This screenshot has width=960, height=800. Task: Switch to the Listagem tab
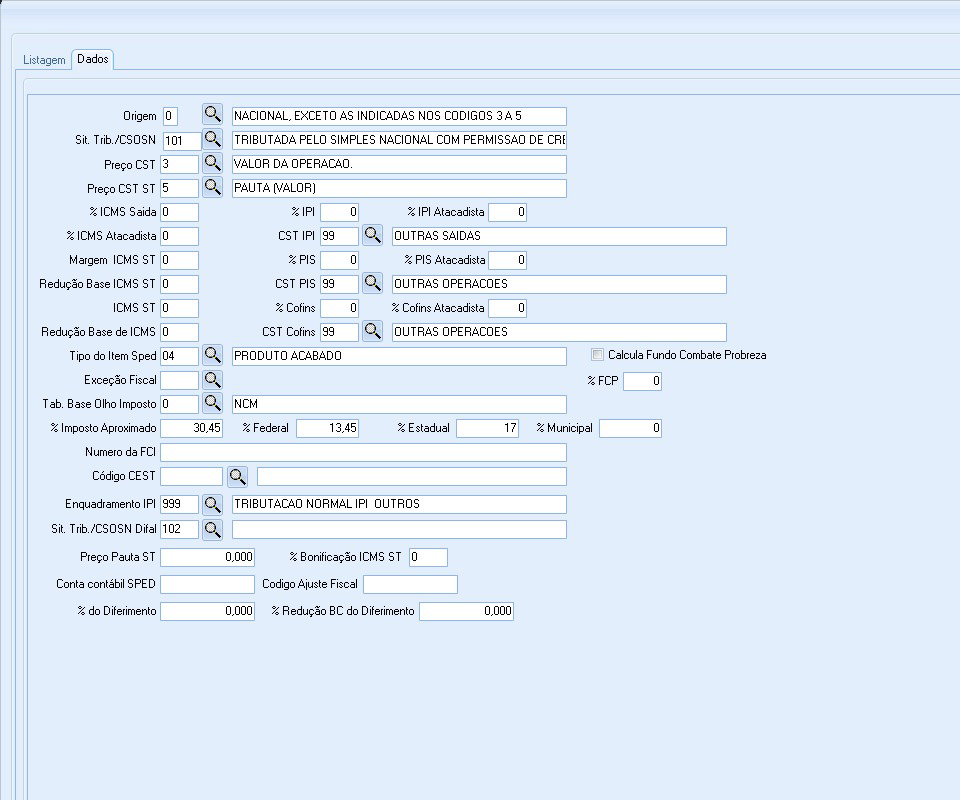click(44, 60)
